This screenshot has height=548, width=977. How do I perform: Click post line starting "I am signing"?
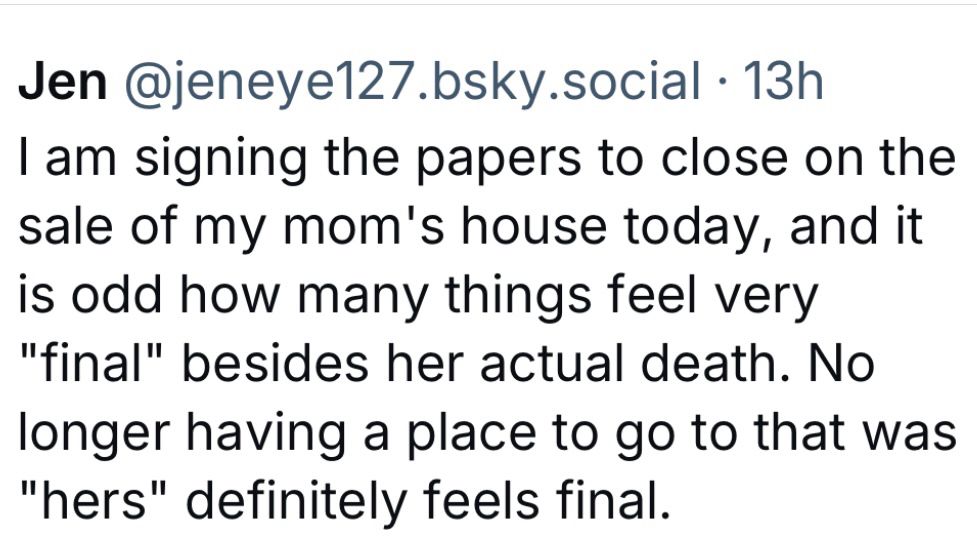[487, 158]
